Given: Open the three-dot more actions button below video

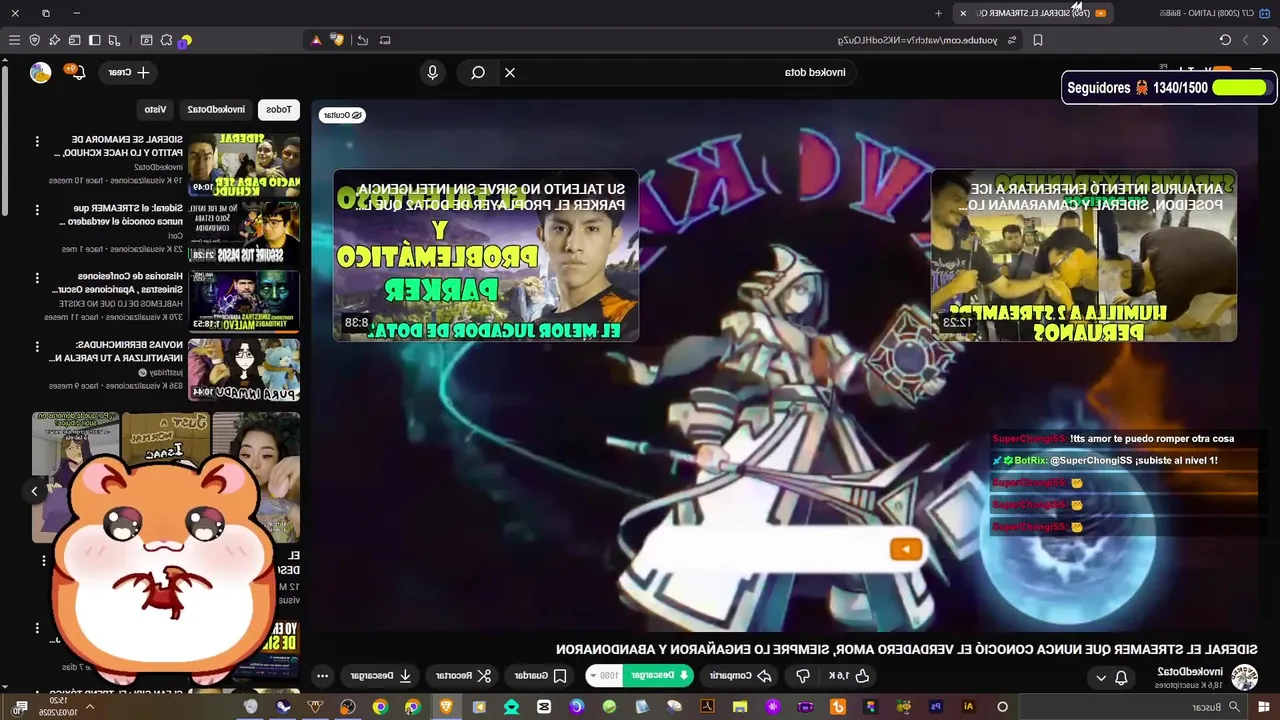Looking at the screenshot, I should (322, 676).
